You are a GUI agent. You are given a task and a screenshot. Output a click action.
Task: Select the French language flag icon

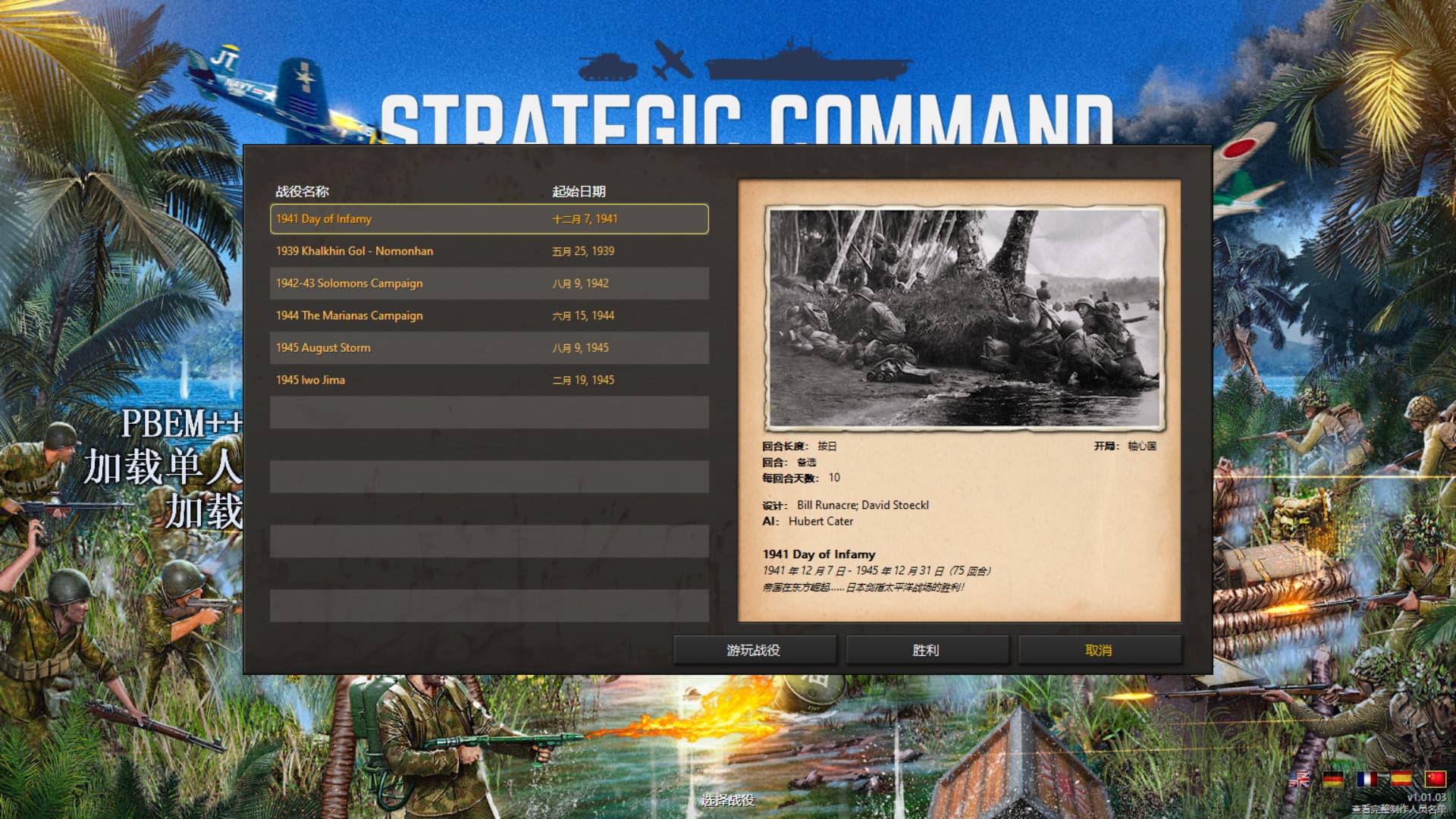click(x=1367, y=779)
